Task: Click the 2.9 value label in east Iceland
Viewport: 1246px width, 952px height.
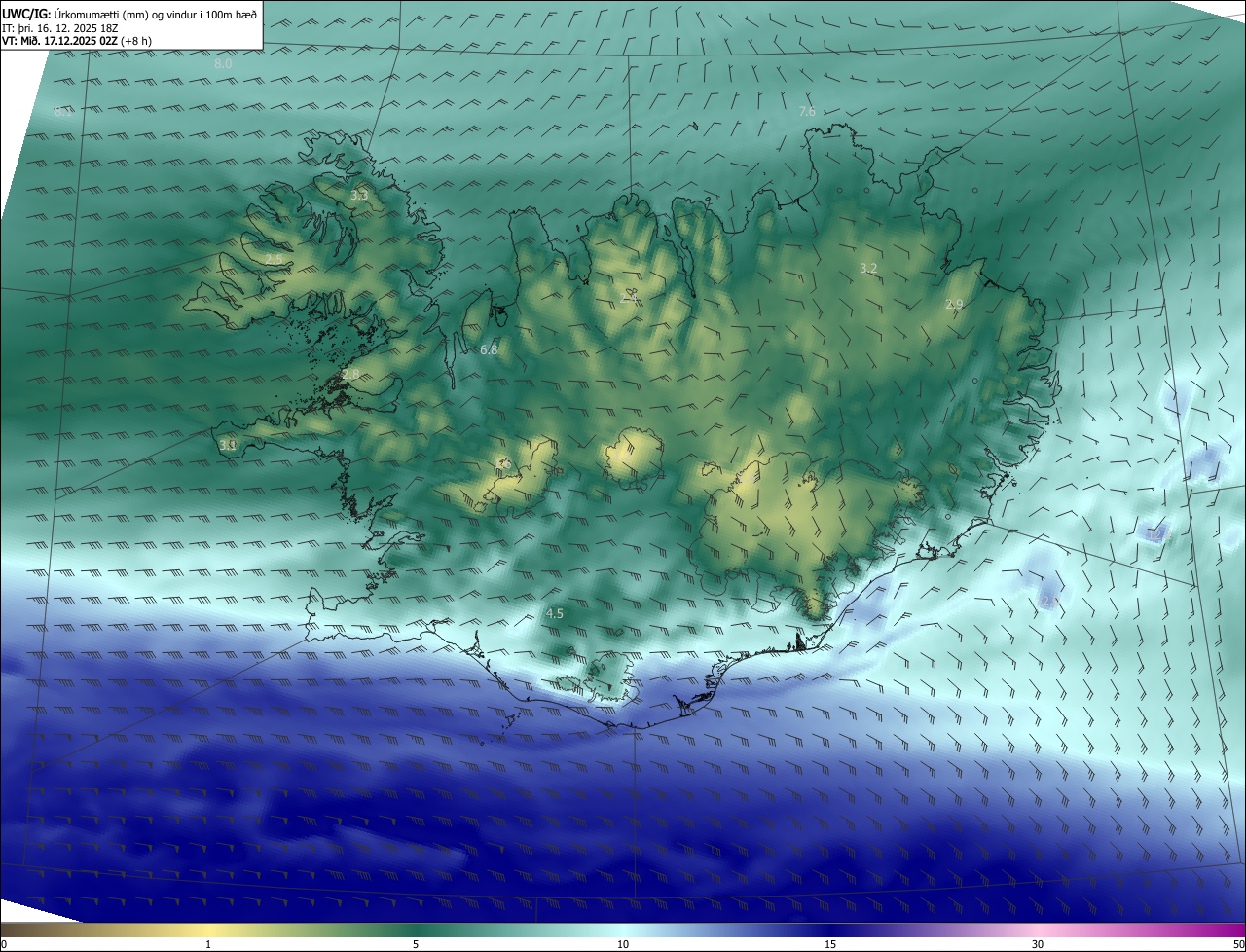Action: (x=954, y=305)
